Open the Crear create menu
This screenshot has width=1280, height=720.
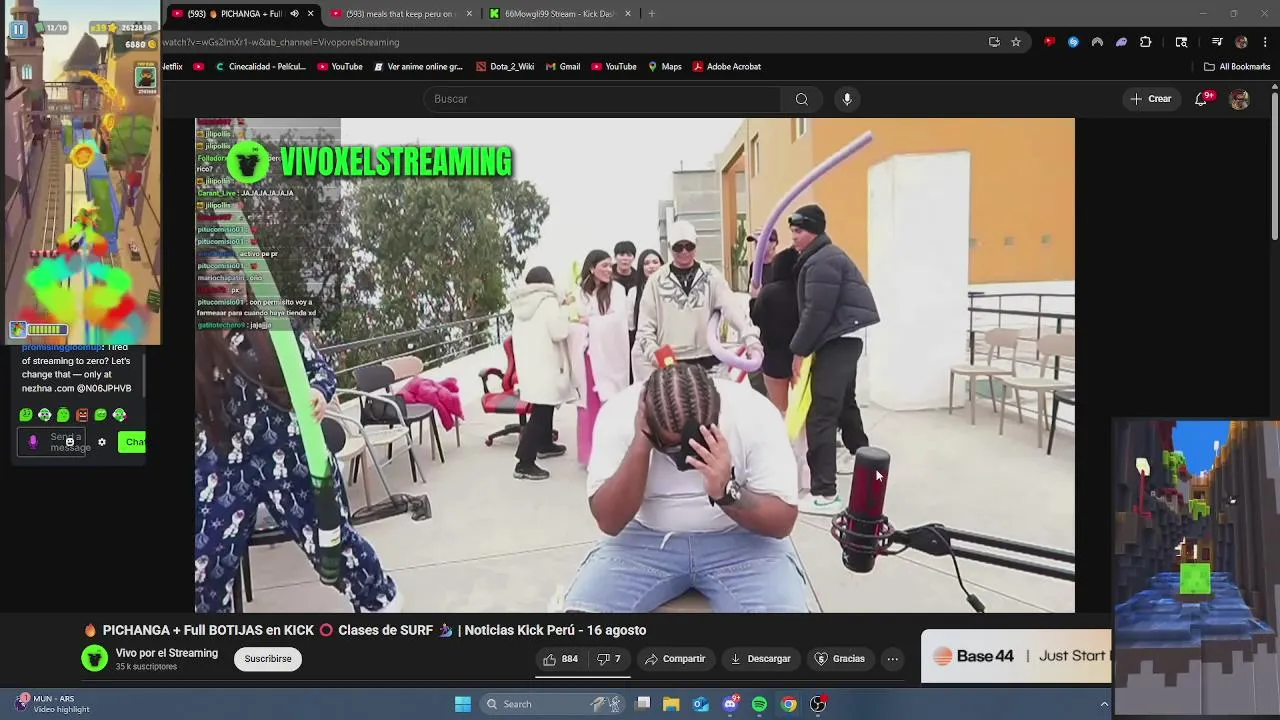[1151, 99]
